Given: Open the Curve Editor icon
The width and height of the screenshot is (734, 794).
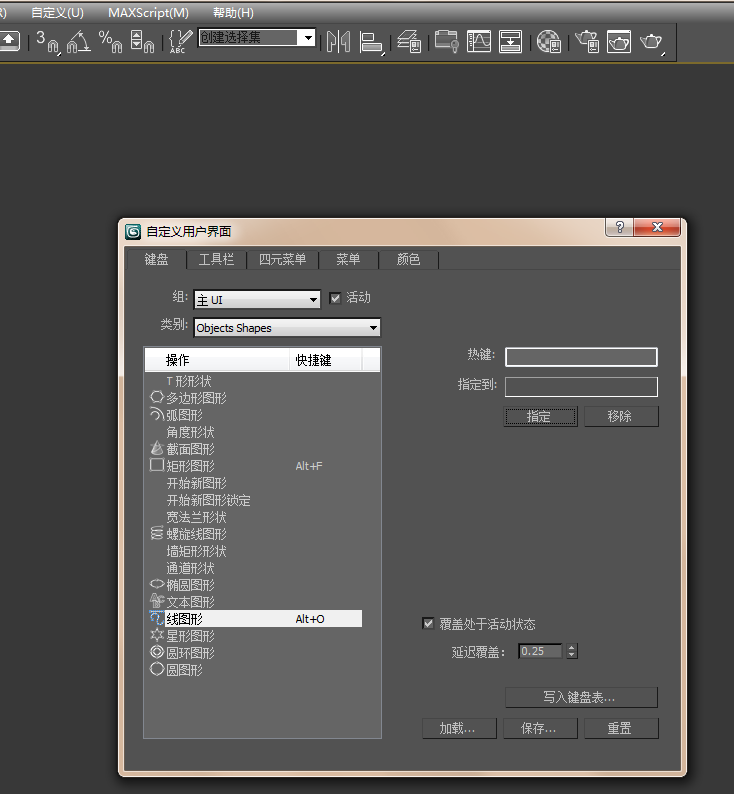Looking at the screenshot, I should (x=479, y=42).
